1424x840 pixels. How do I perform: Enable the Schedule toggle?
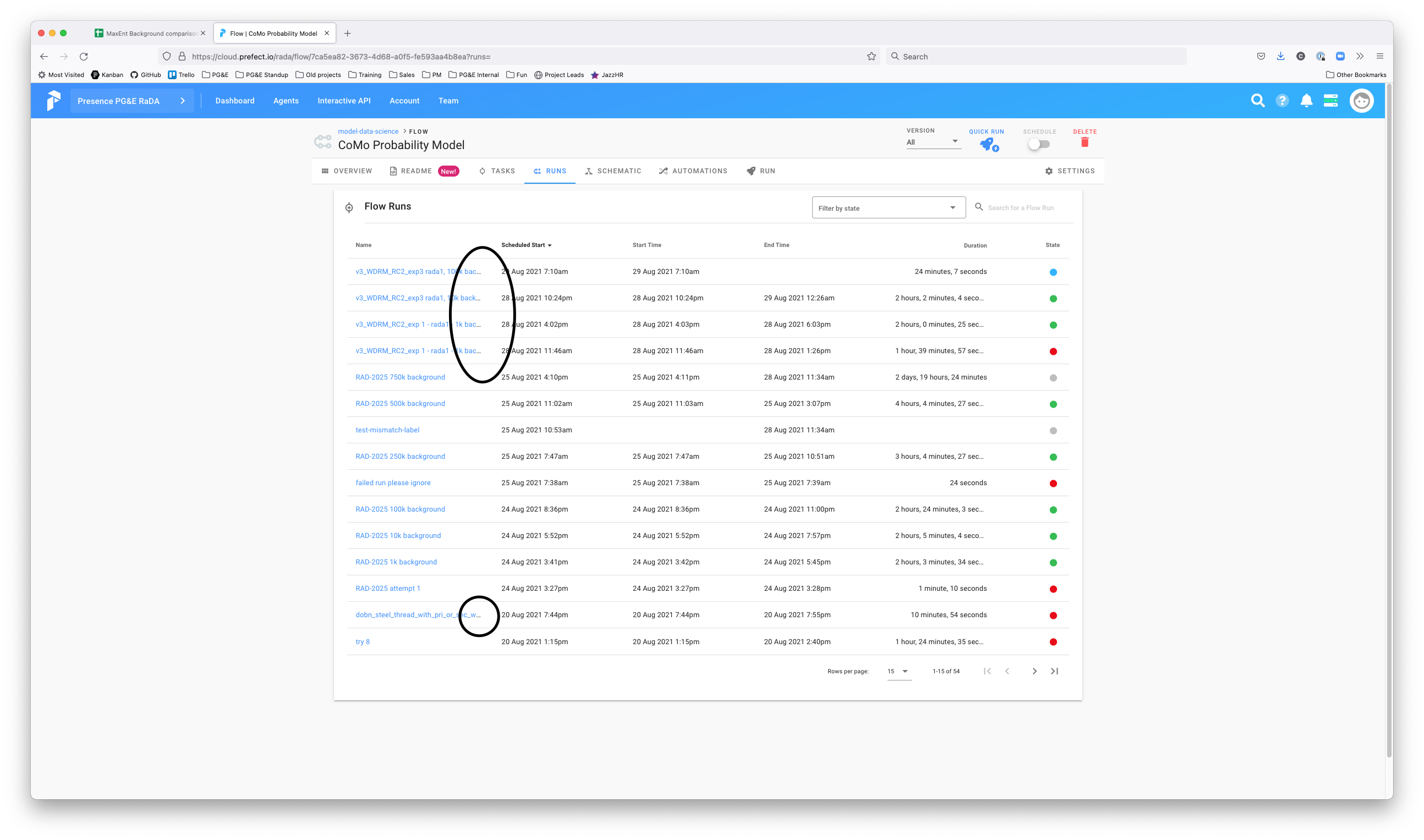click(x=1038, y=144)
